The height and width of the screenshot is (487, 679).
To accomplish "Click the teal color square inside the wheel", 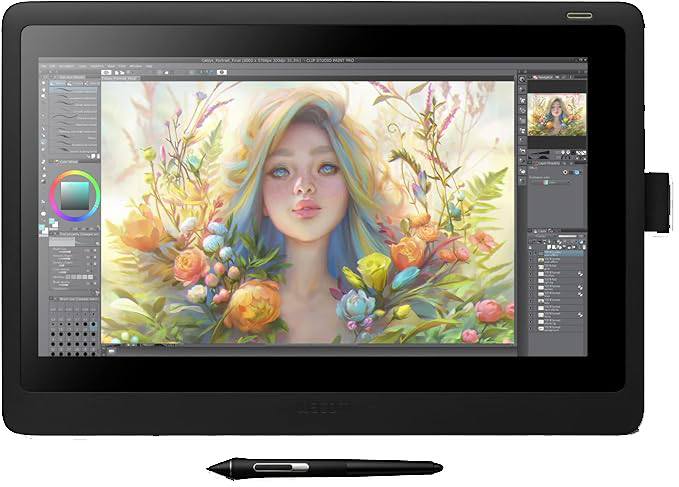I will 75,196.
